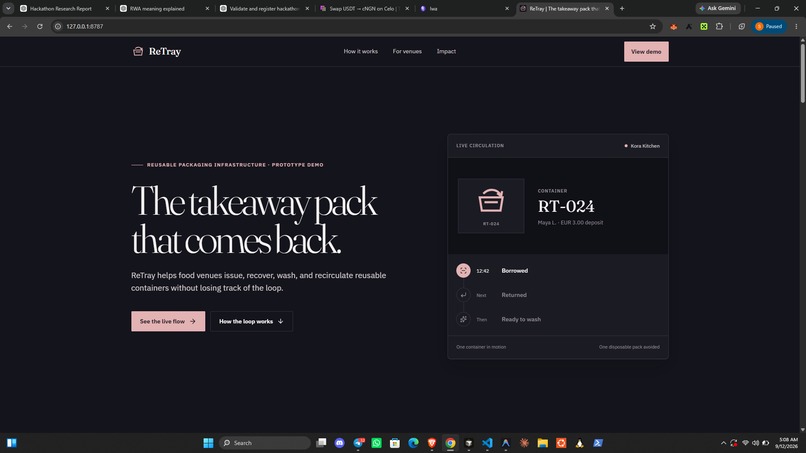Switch to Swap USDT cNGN on Celo tab

click(x=364, y=9)
